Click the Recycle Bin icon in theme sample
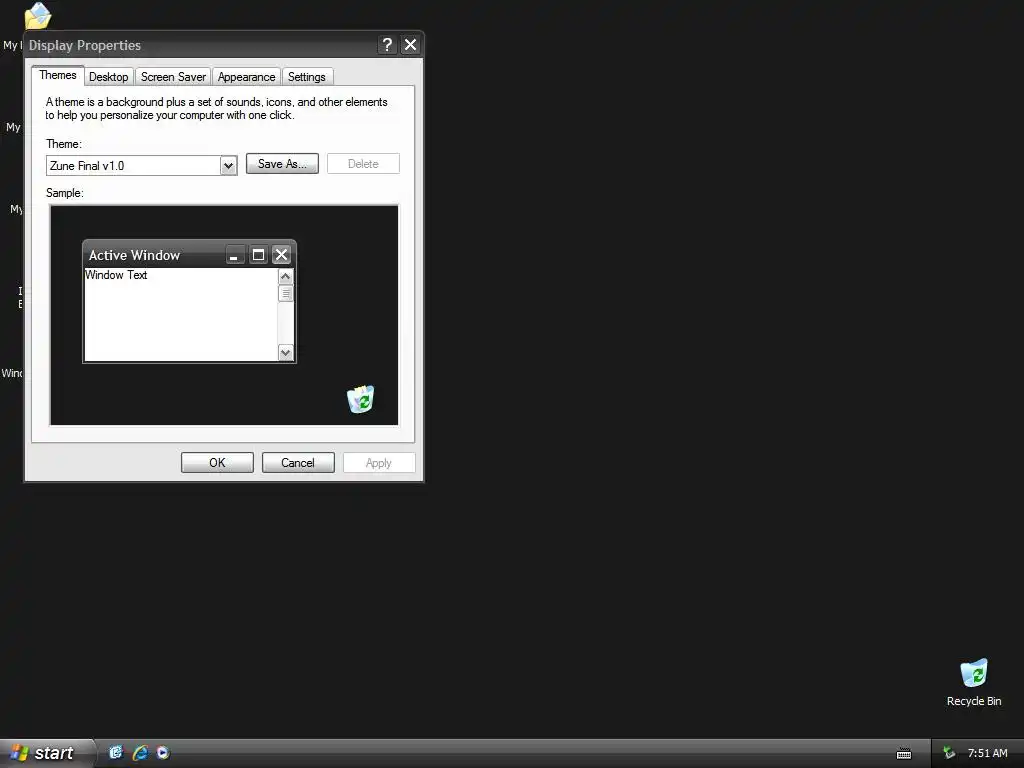 coord(360,399)
